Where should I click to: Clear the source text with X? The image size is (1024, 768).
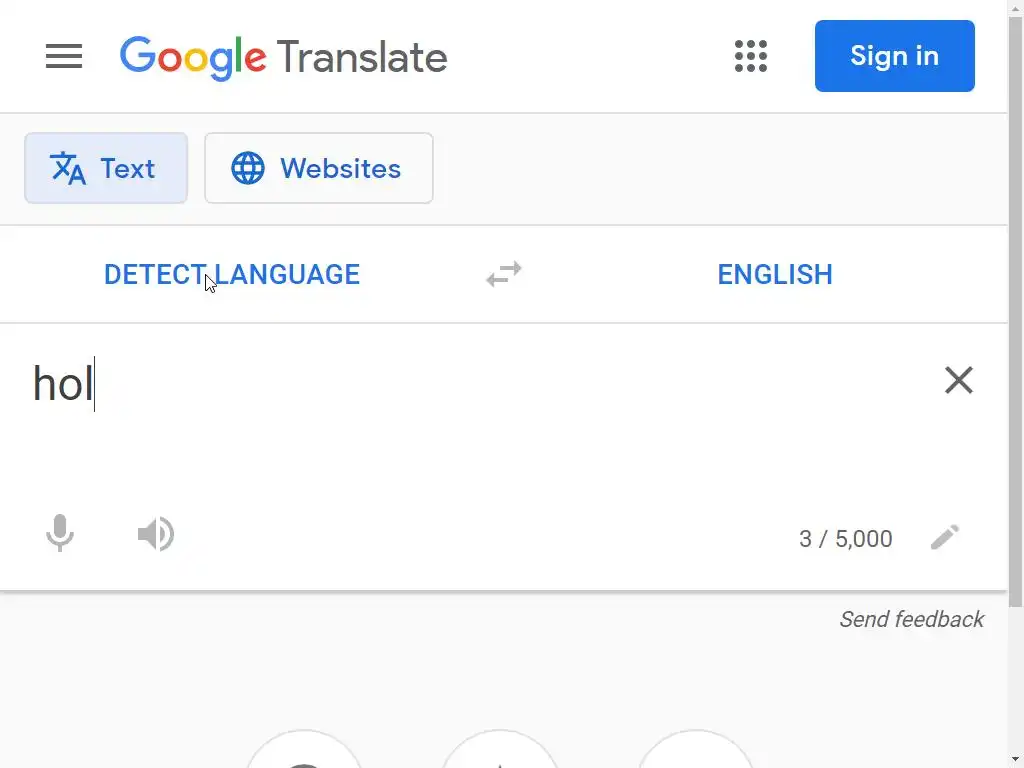point(958,380)
